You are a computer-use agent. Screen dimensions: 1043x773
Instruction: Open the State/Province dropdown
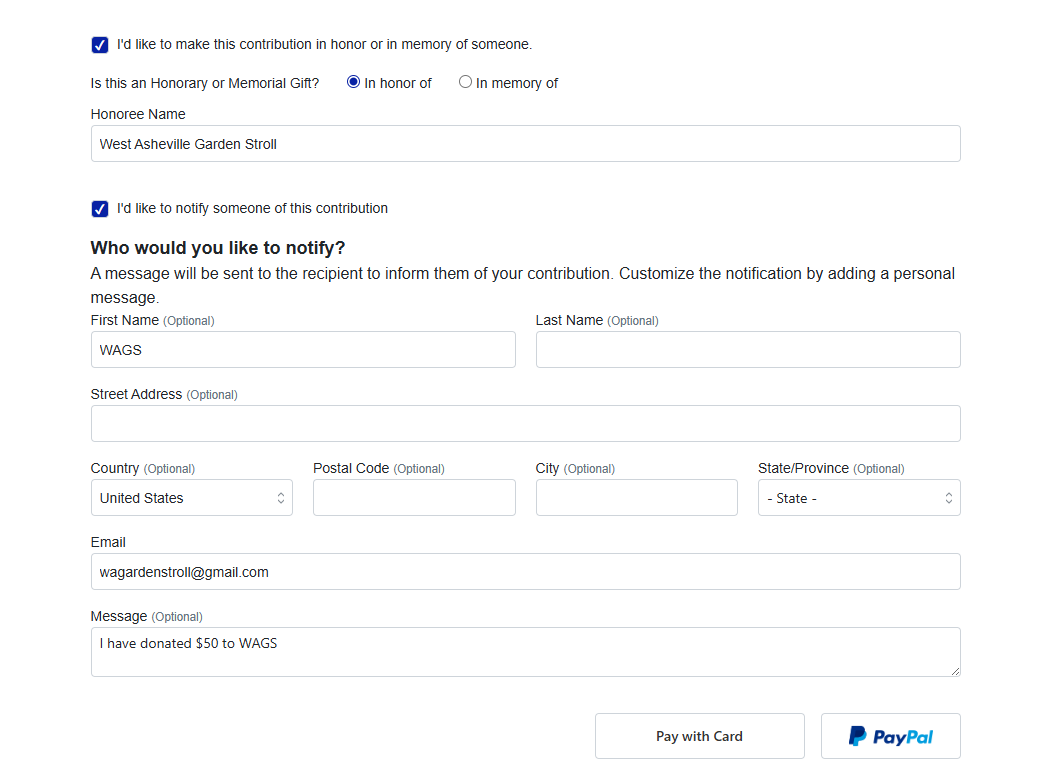(859, 498)
